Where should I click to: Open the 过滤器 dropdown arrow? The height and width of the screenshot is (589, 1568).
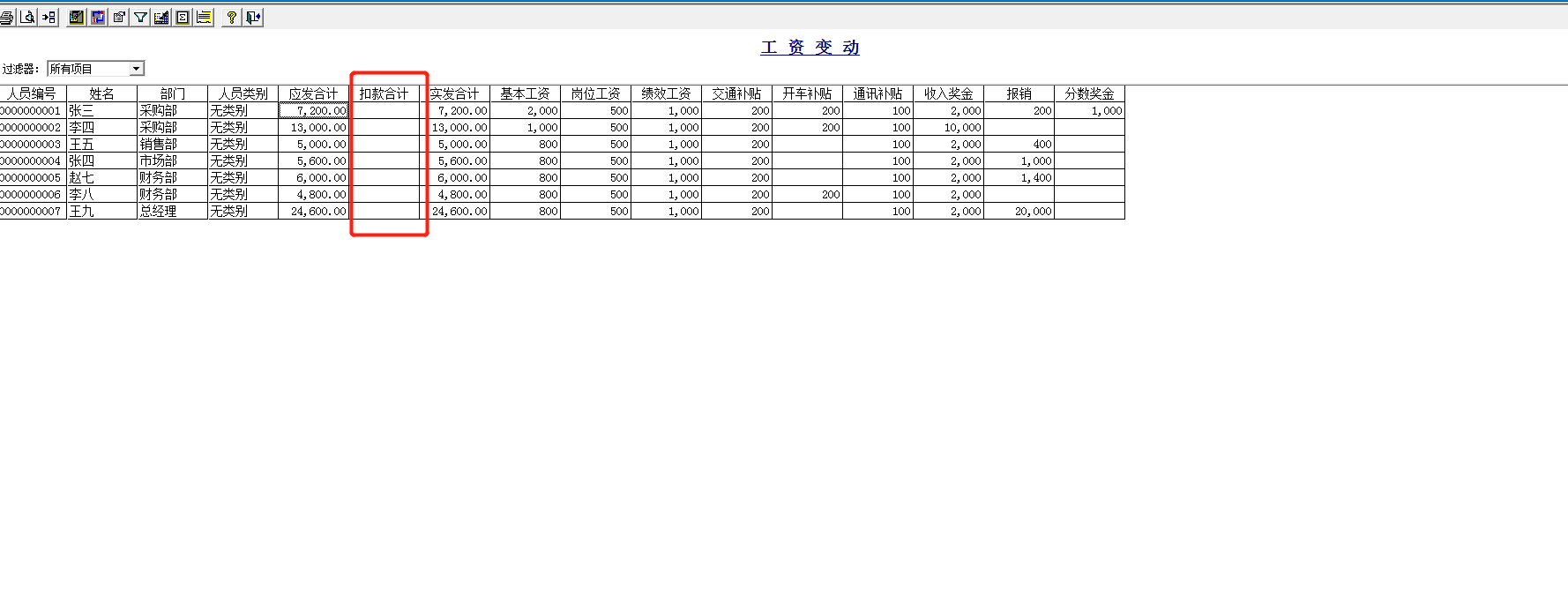pyautogui.click(x=137, y=69)
